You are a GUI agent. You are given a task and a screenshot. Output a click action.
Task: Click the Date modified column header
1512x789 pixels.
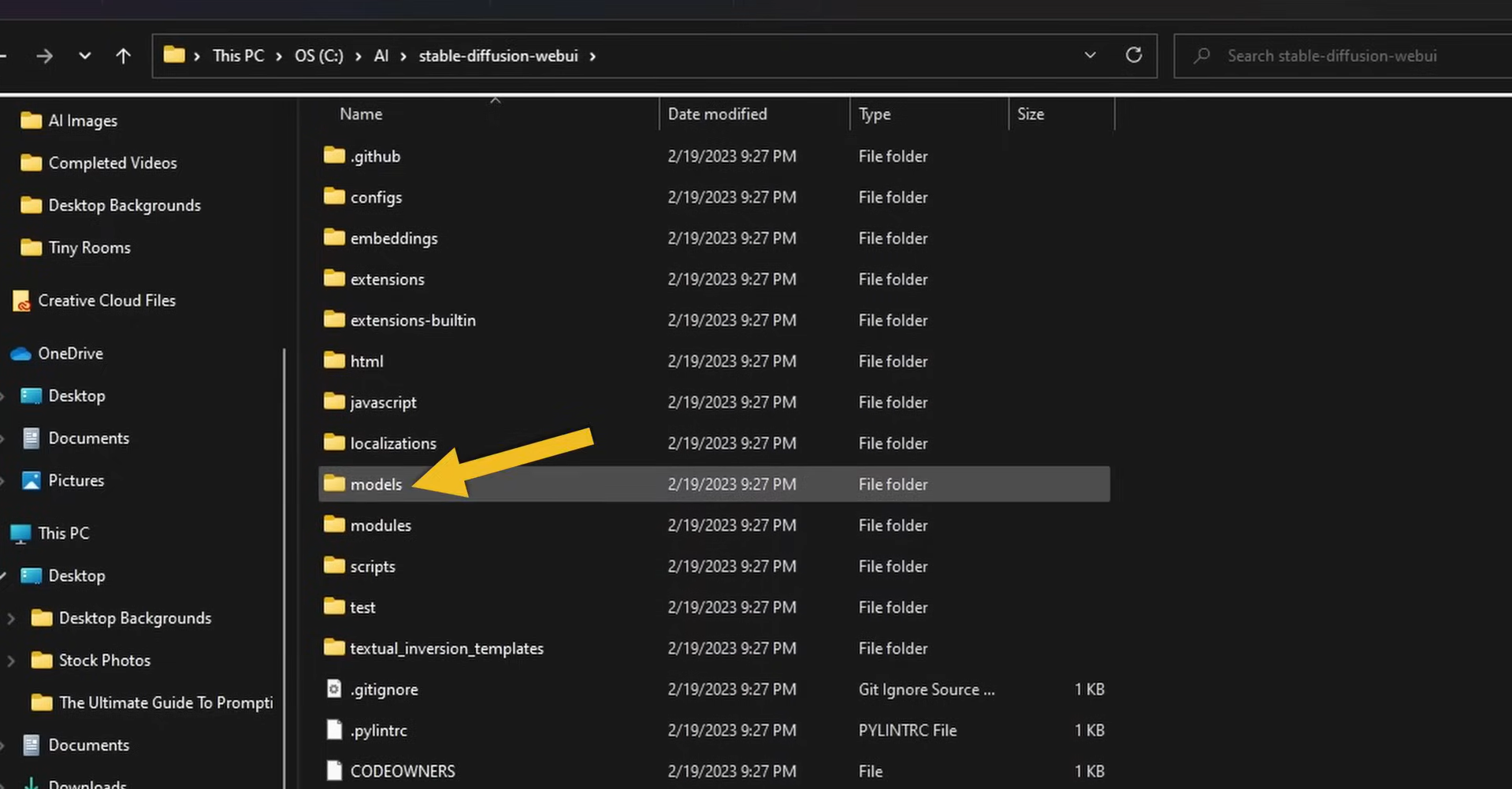tap(717, 113)
